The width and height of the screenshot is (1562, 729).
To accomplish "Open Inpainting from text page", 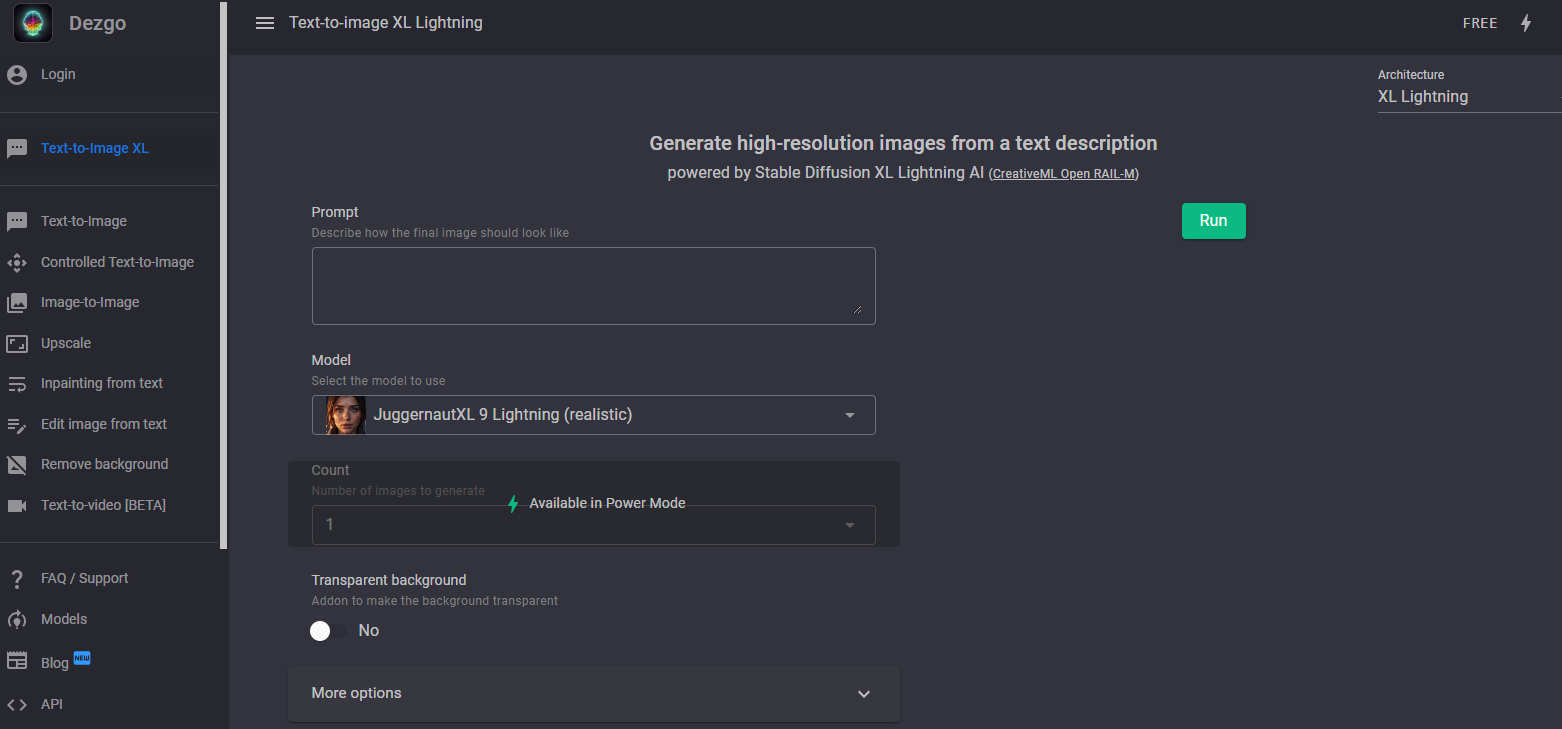I will [102, 383].
